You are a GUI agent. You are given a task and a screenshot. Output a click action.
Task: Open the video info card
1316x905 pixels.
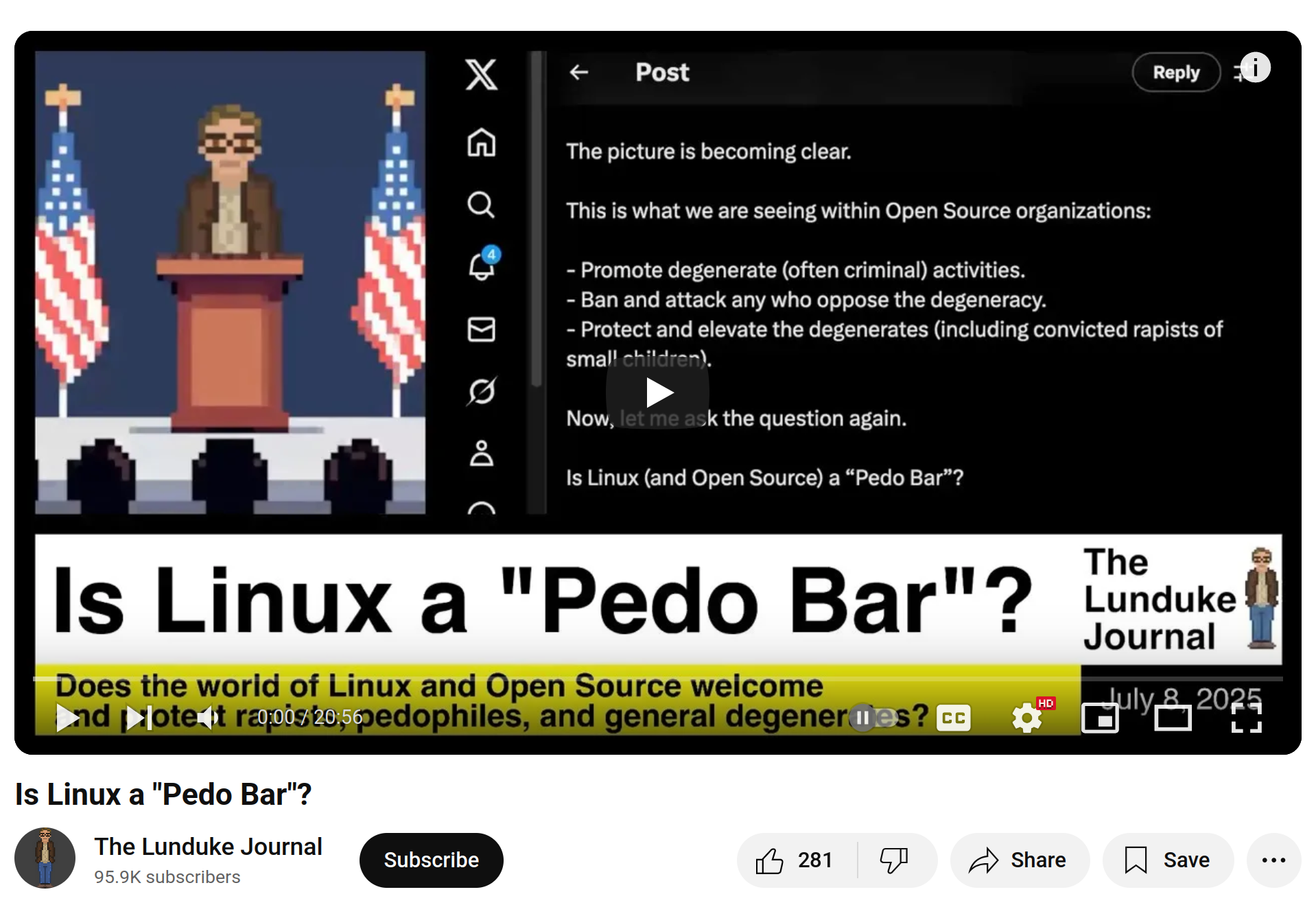(1255, 68)
